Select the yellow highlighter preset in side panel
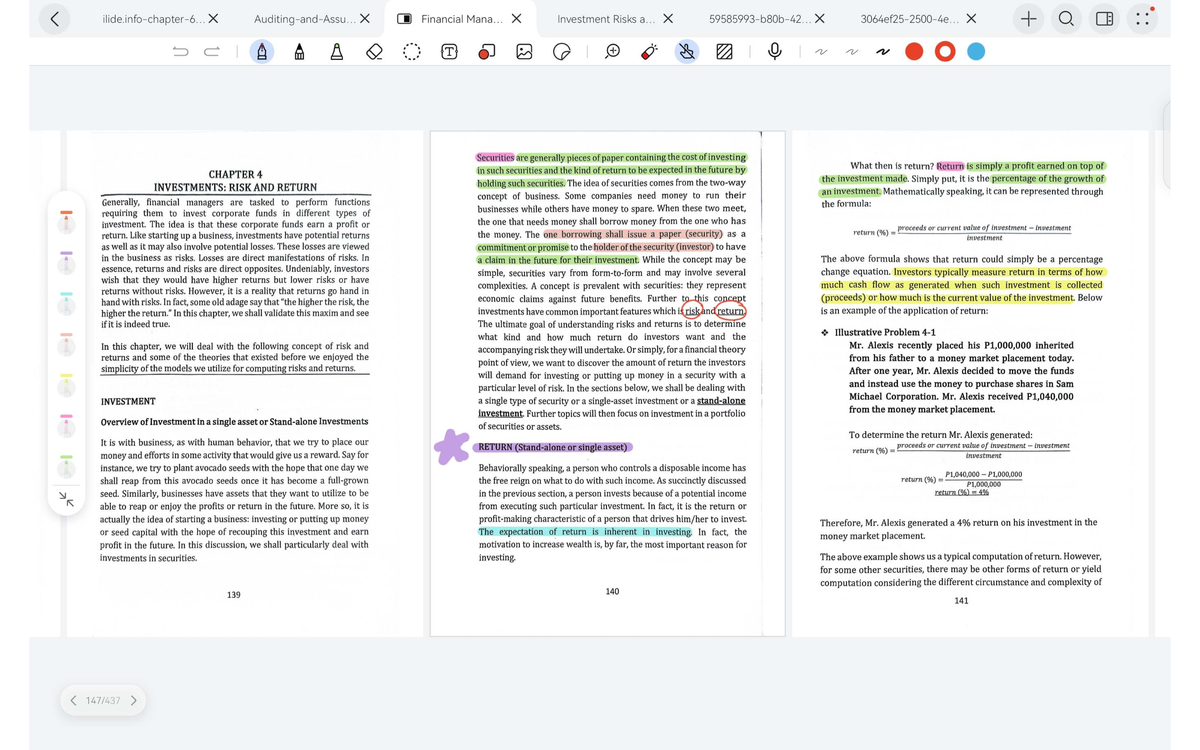The height and width of the screenshot is (750, 1200). click(67, 385)
